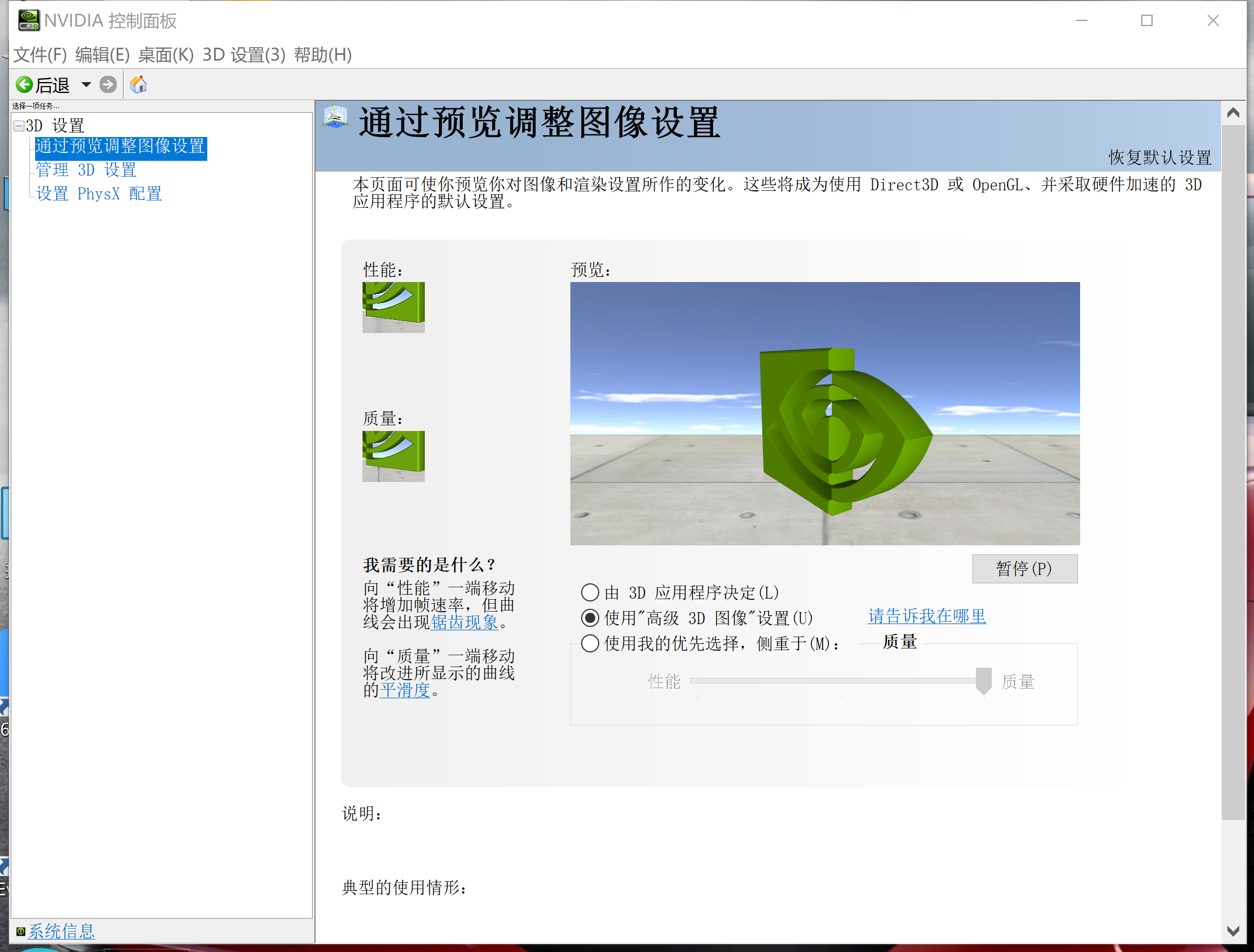
Task: Open the 帮助(H) menu
Action: 323,55
